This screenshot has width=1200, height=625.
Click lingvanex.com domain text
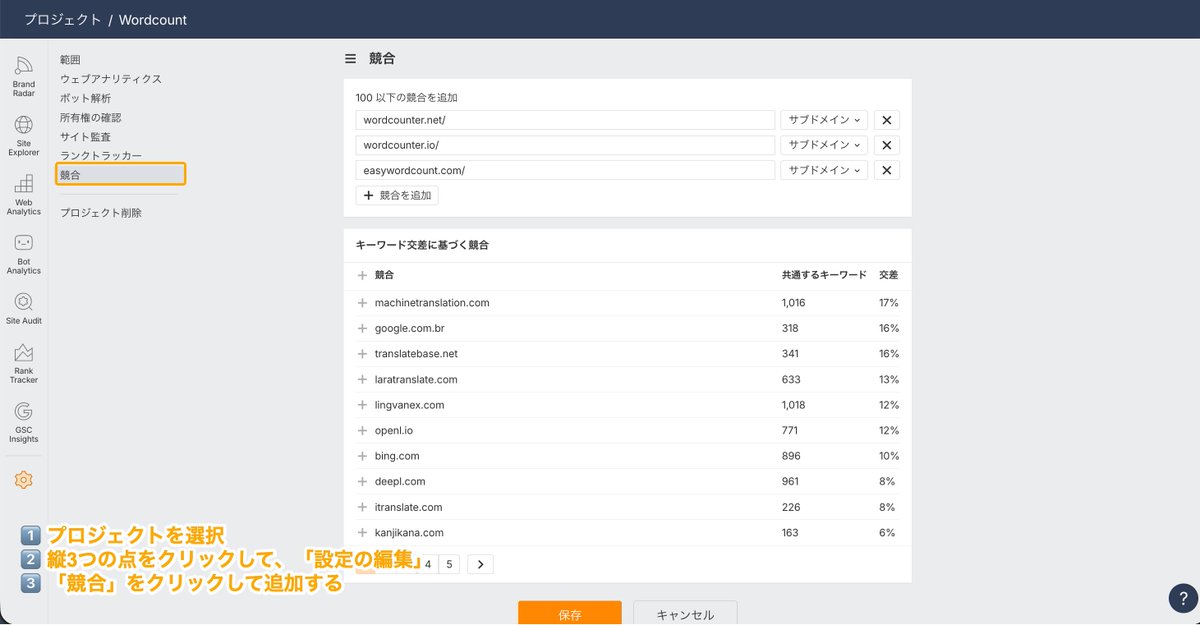tap(409, 405)
